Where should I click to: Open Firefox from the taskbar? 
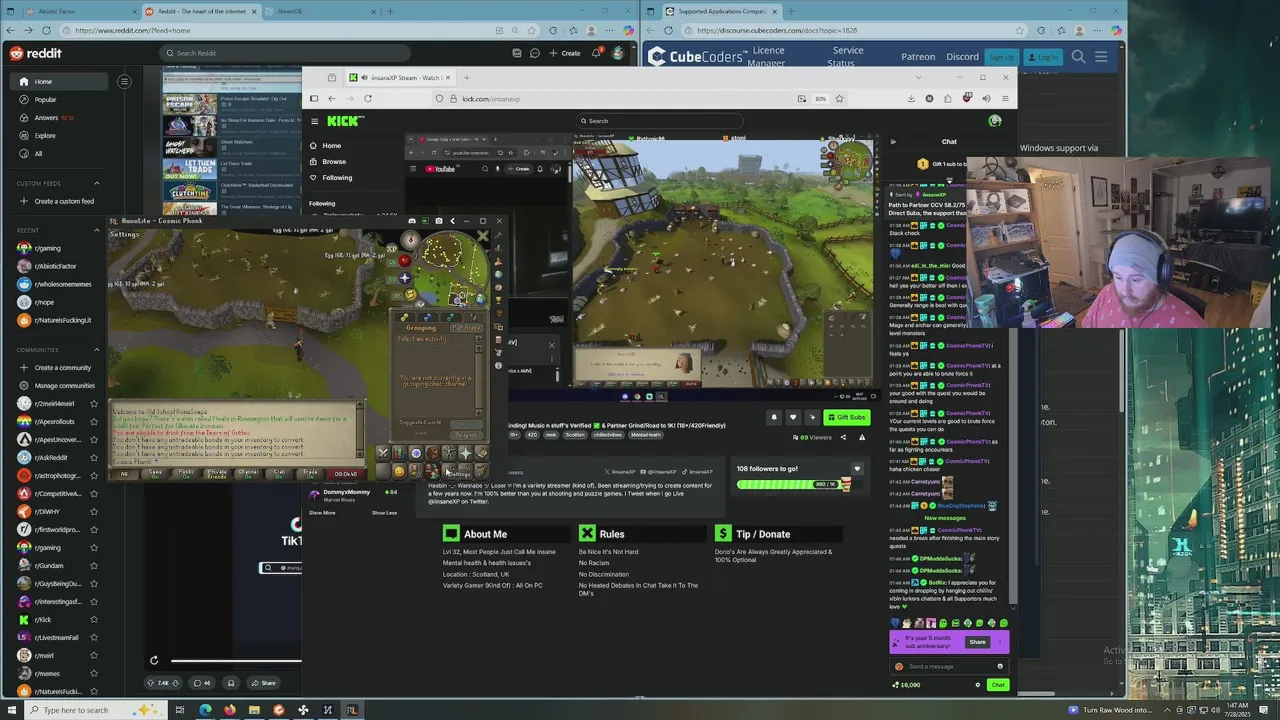click(229, 710)
